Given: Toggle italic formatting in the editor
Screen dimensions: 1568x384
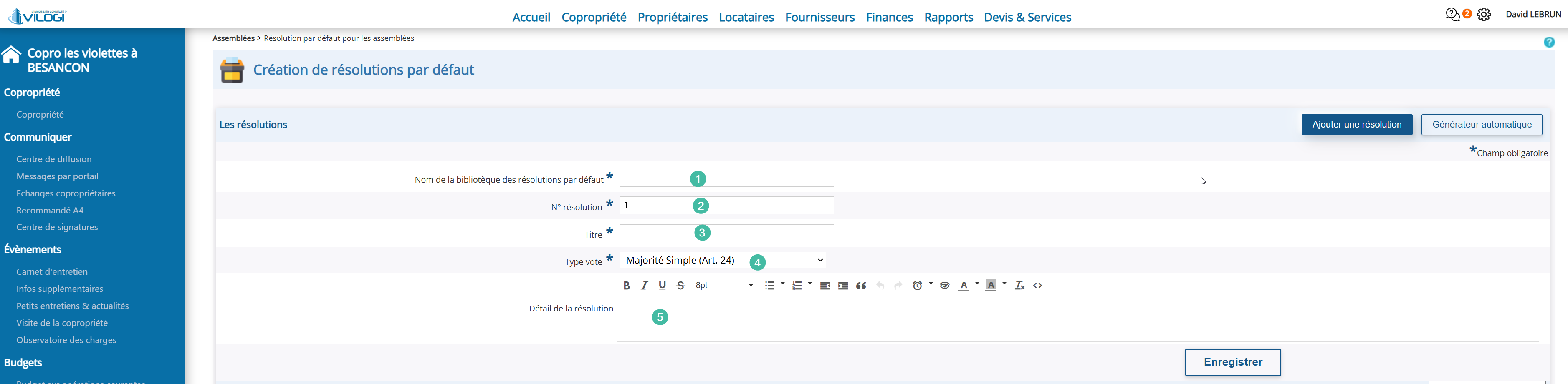Looking at the screenshot, I should (x=644, y=286).
